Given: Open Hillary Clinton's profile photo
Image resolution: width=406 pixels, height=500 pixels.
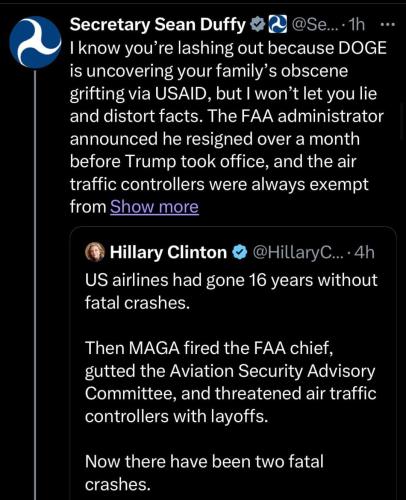Looking at the screenshot, I should (x=95, y=252).
